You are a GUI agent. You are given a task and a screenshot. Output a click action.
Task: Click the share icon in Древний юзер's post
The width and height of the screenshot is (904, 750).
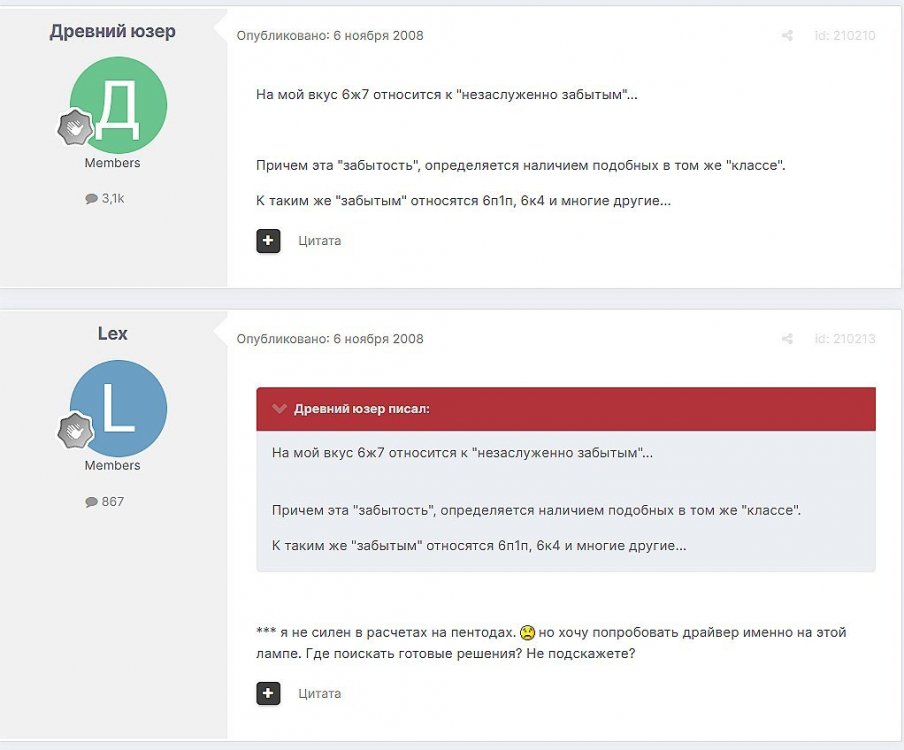coord(787,36)
